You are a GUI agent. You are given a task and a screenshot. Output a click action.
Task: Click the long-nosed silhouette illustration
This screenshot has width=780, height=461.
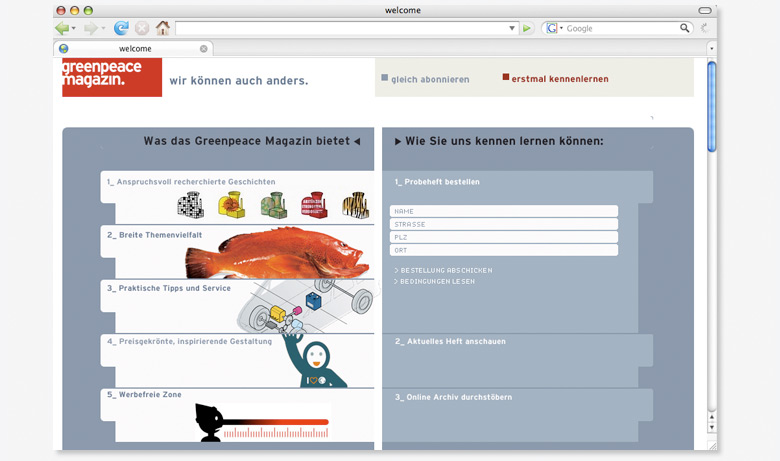pos(262,423)
